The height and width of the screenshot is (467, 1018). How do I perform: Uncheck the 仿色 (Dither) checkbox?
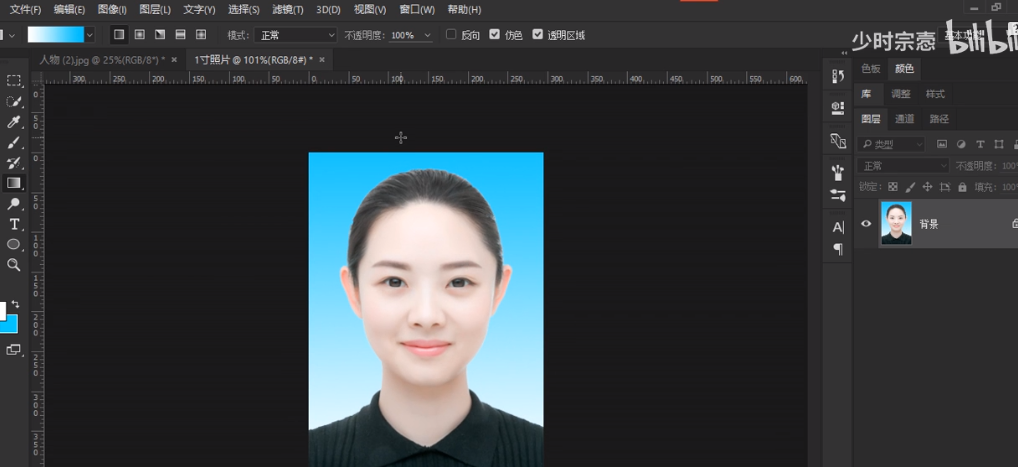(x=495, y=35)
